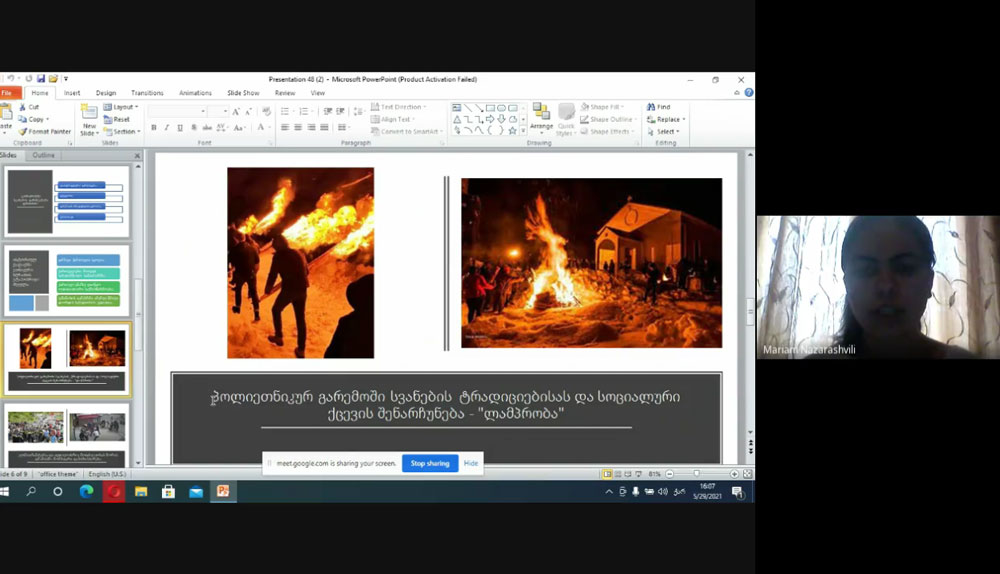Image resolution: width=1000 pixels, height=574 pixels.
Task: Adjust the zoom slider in status bar
Action: (697, 474)
